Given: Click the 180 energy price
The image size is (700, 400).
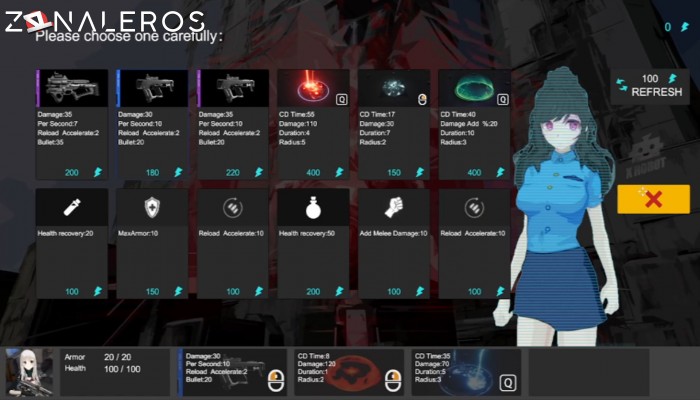Looking at the screenshot, I should (x=152, y=172).
